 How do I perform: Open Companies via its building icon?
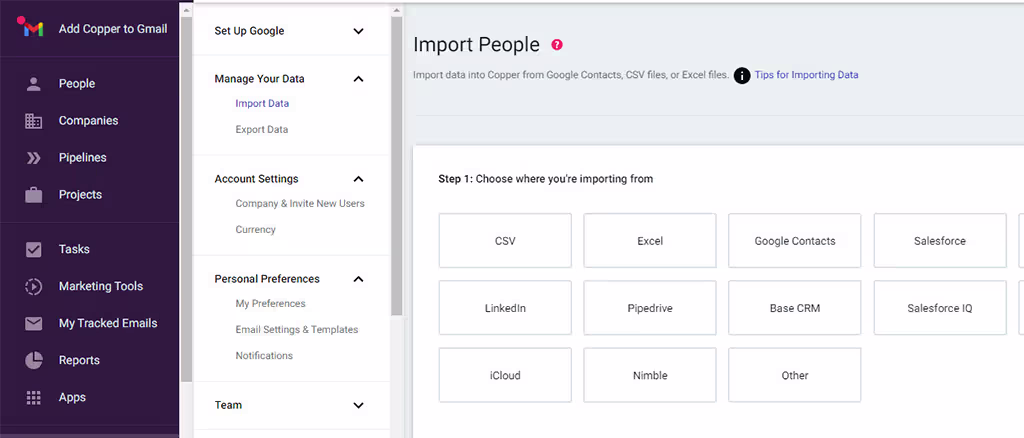34,121
